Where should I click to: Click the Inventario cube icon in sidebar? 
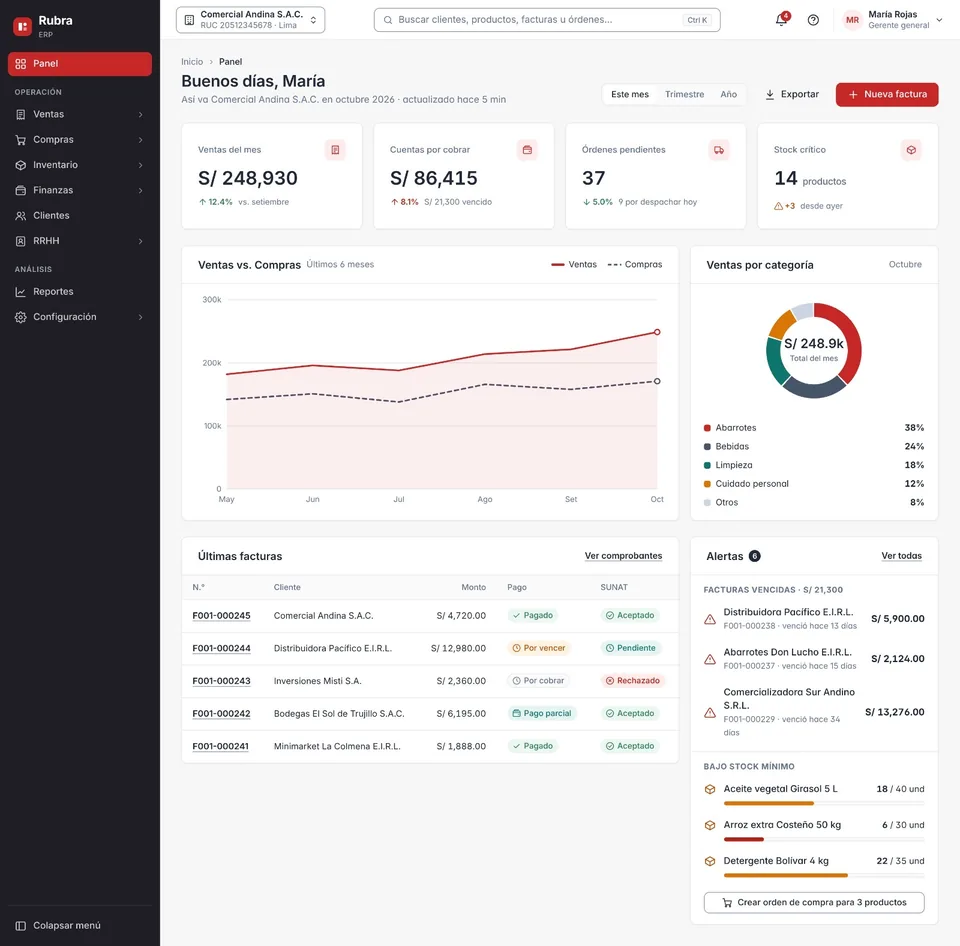[21, 165]
